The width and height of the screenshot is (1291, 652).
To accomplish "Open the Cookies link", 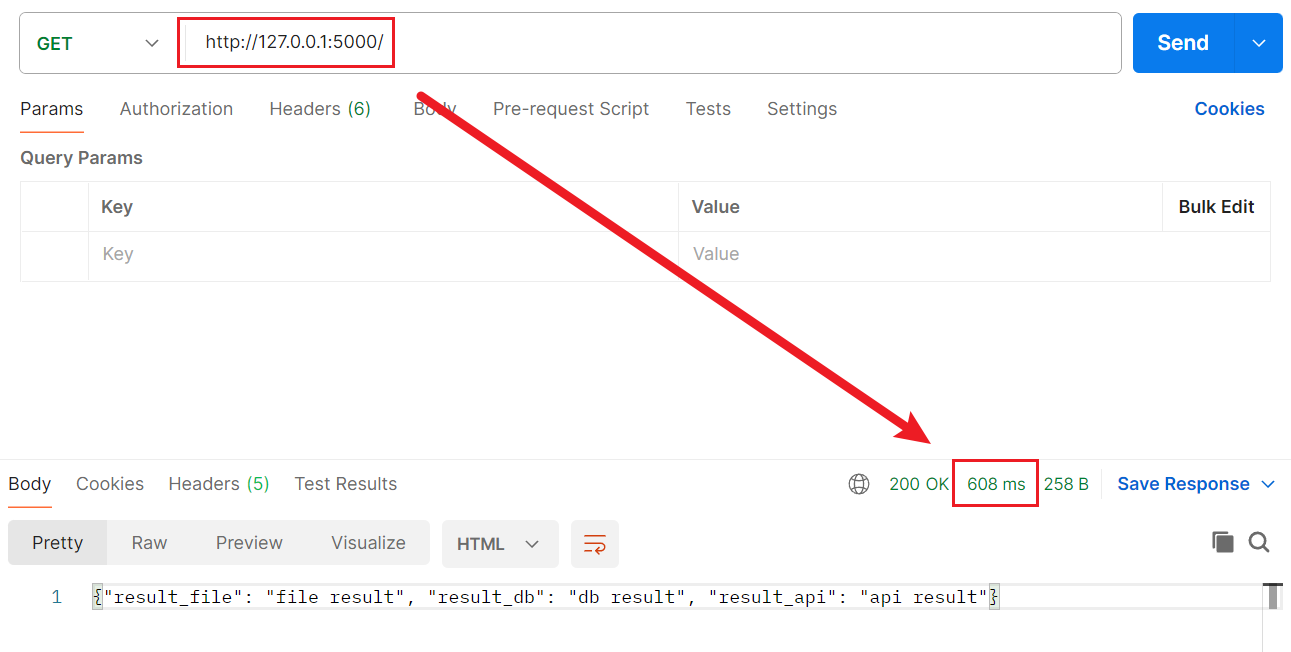I will [1230, 109].
